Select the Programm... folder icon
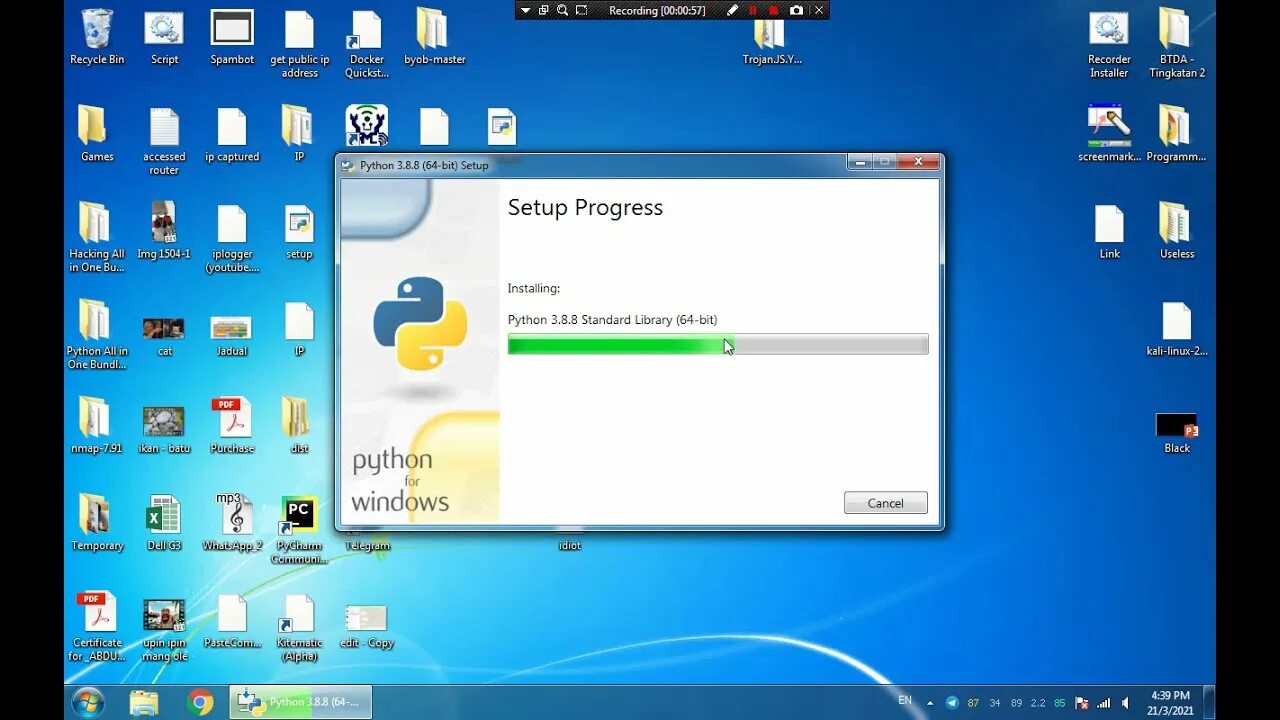 coord(1176,134)
